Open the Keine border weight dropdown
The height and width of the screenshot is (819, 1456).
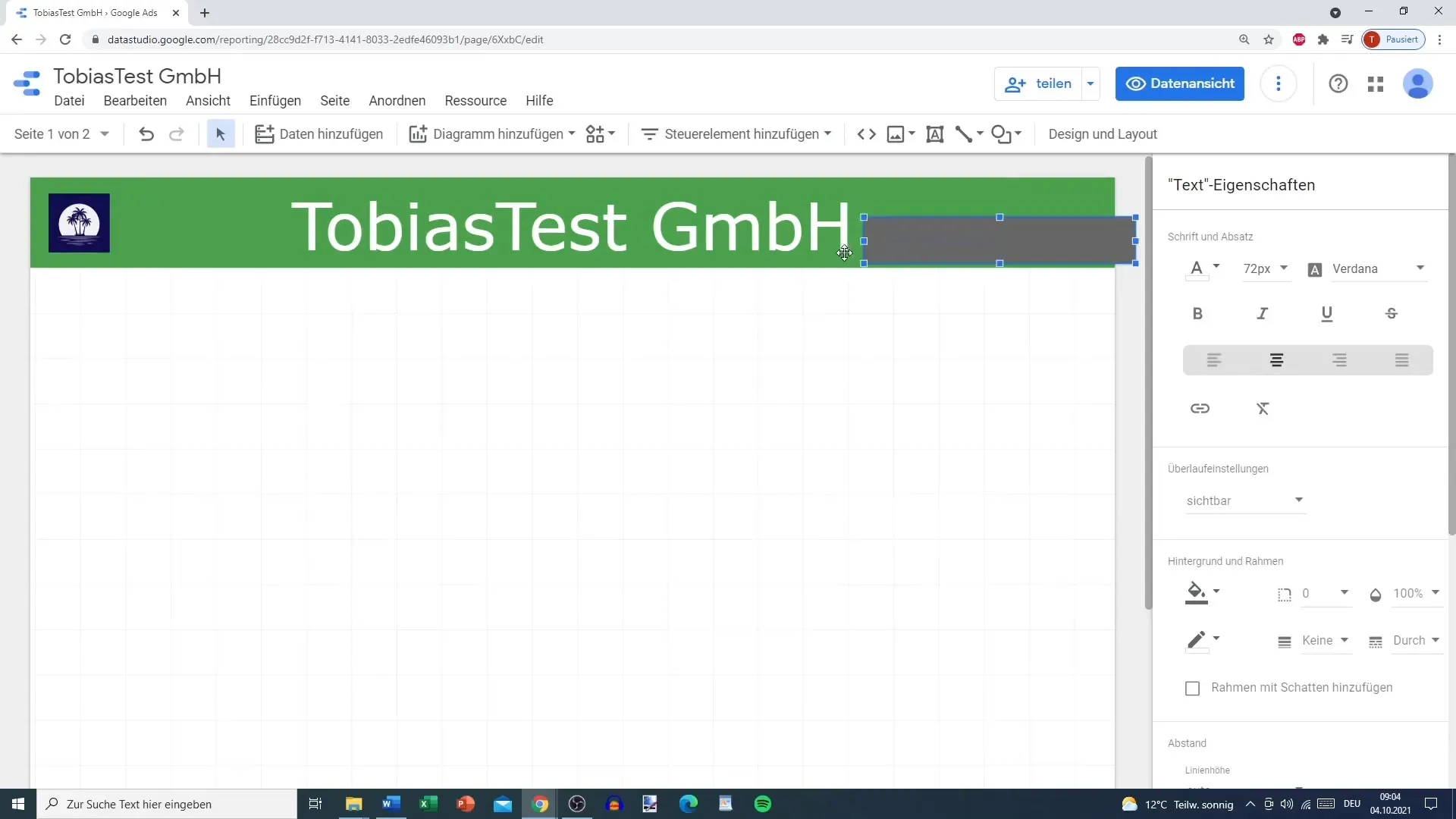point(1326,641)
